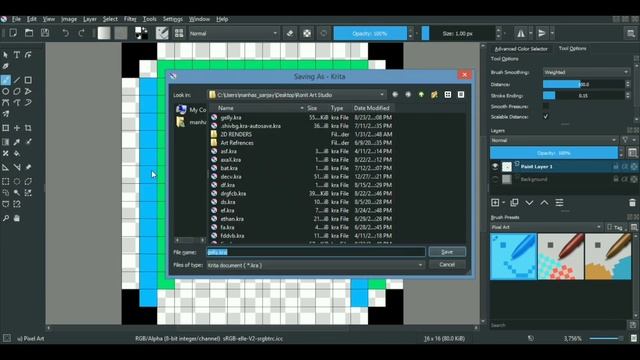This screenshot has width=640, height=360.
Task: Adjust the Distance slider in Tool Options
Action: point(584,84)
